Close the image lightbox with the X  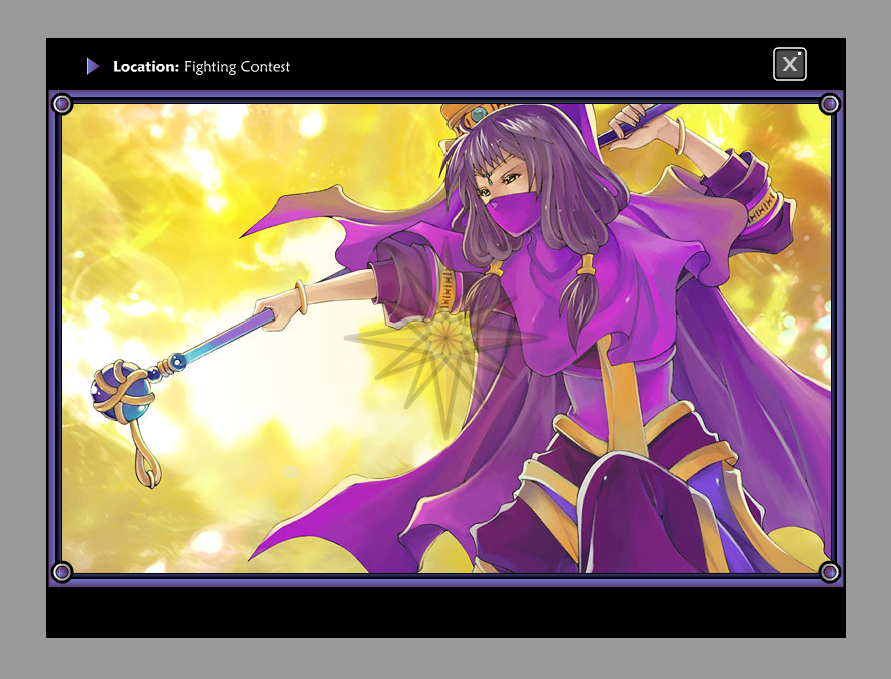click(x=789, y=64)
